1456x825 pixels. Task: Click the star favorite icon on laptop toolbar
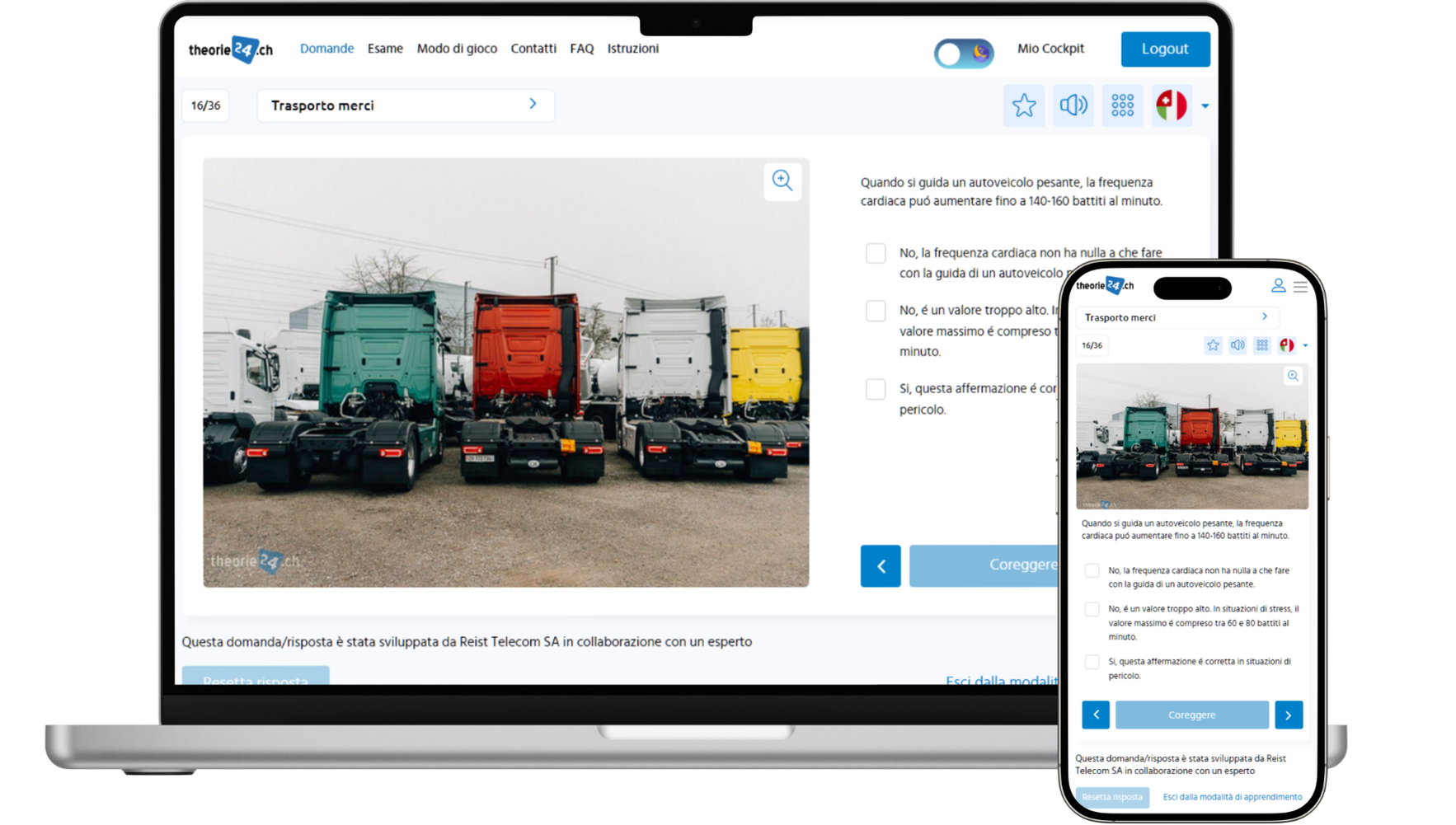pyautogui.click(x=1023, y=105)
